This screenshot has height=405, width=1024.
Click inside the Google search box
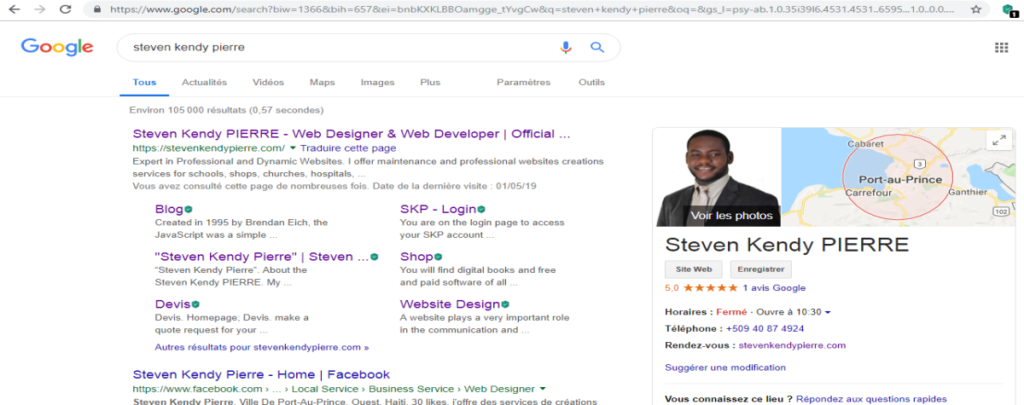(x=330, y=47)
